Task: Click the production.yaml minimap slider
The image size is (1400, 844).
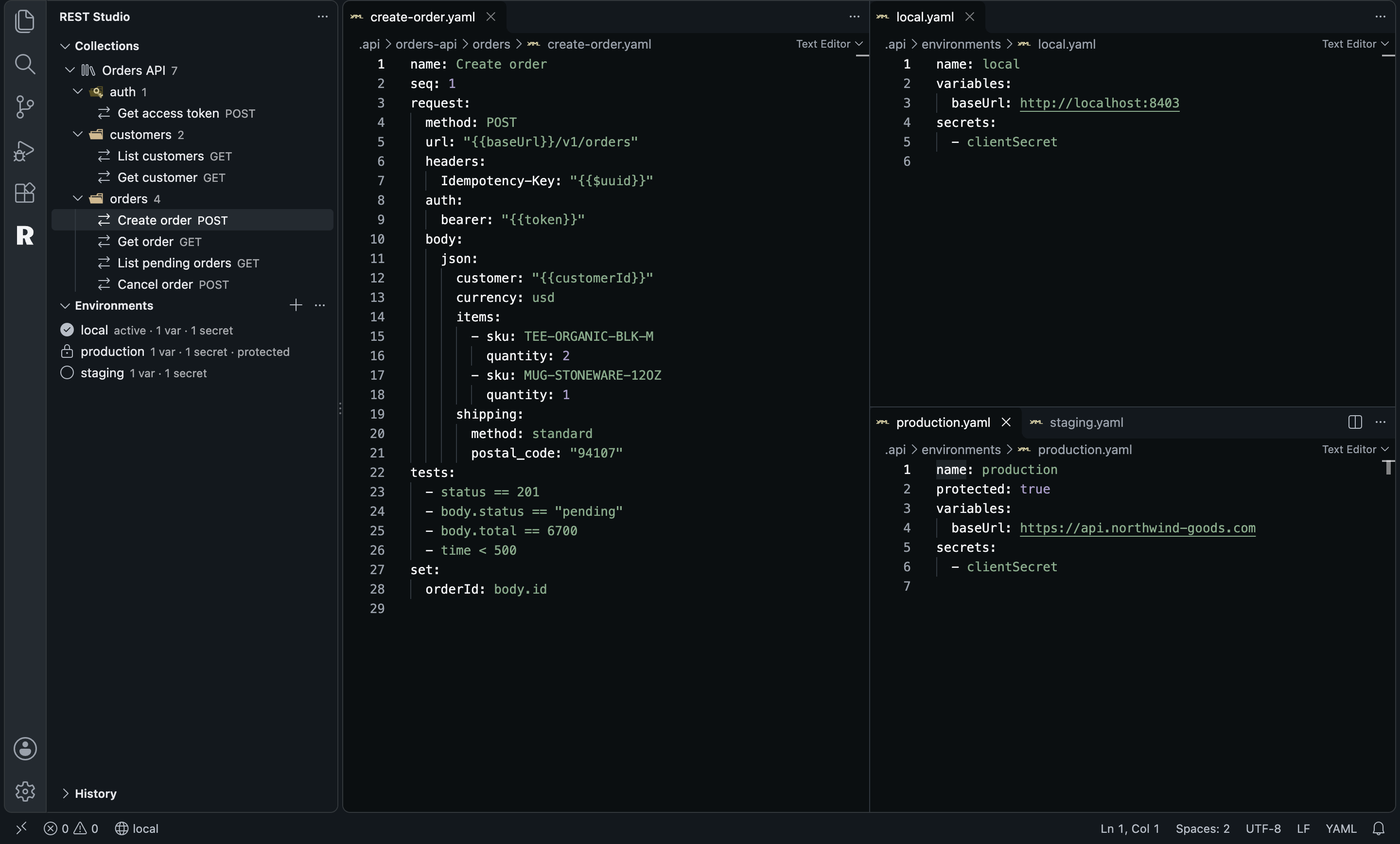Action: tap(1388, 467)
